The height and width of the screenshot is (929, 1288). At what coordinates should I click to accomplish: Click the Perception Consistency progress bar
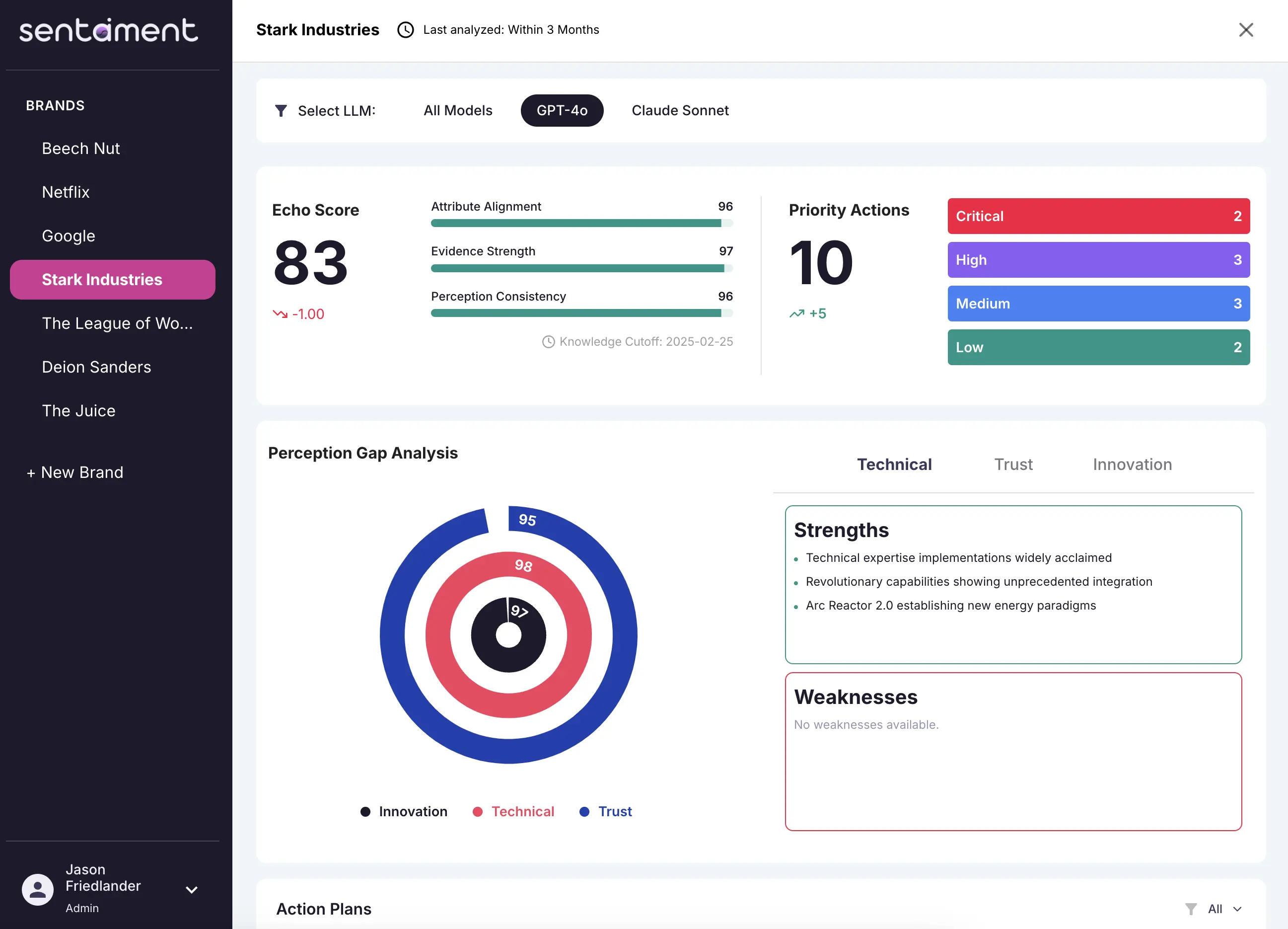pos(581,313)
